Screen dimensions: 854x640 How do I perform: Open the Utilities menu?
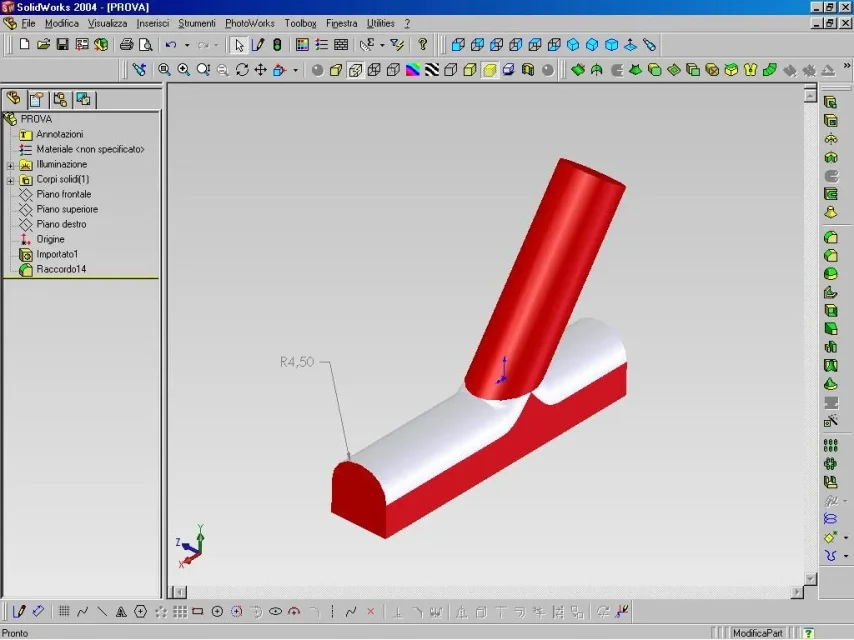[x=381, y=23]
